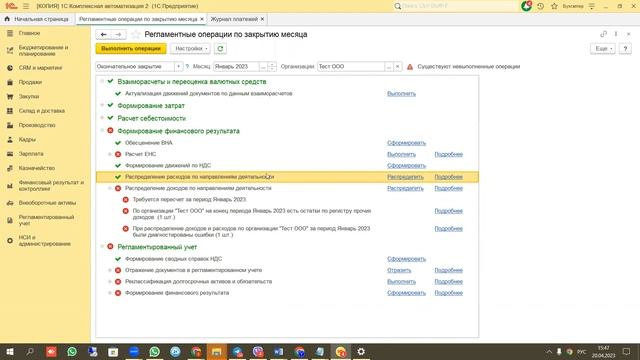
Task: Open Производство section in sidebar
Action: pyautogui.click(x=37, y=125)
